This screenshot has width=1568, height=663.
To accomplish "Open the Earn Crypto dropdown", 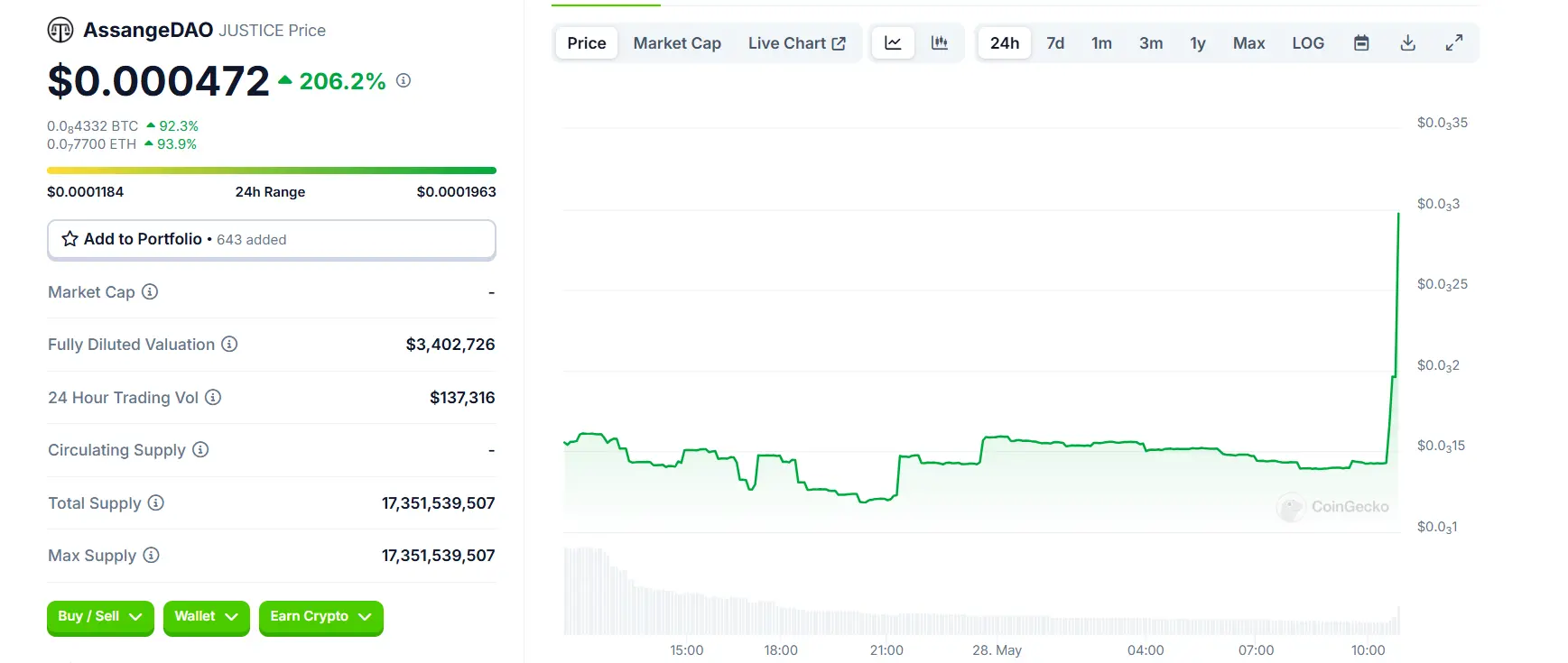I will pos(320,617).
